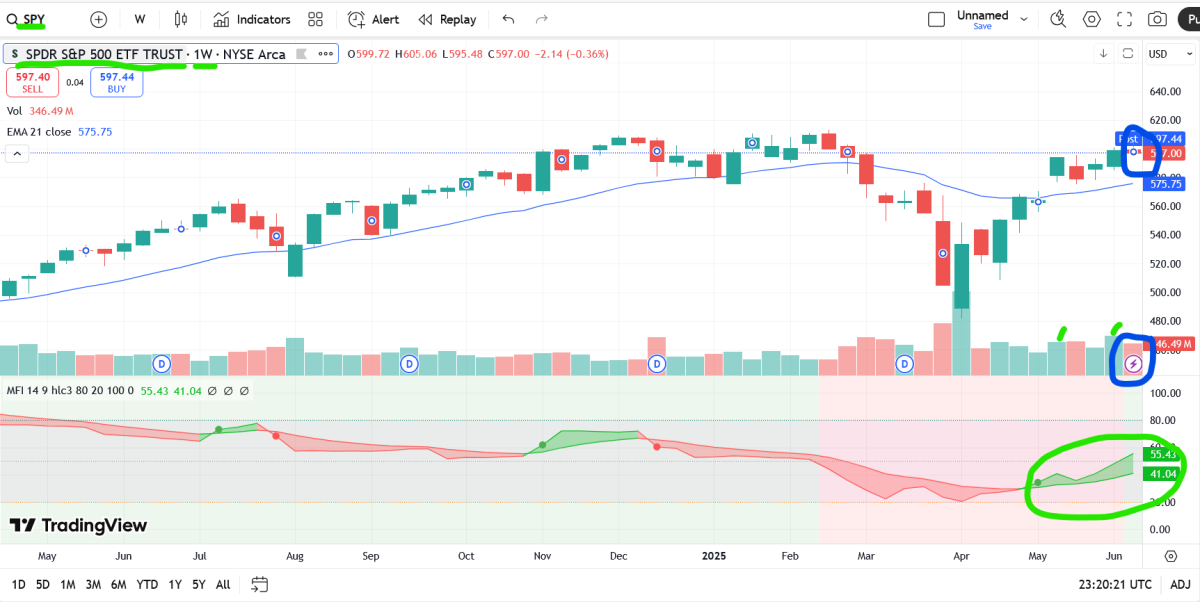The width and height of the screenshot is (1200, 602).
Task: Open the indicator templates grid icon
Action: tap(316, 19)
